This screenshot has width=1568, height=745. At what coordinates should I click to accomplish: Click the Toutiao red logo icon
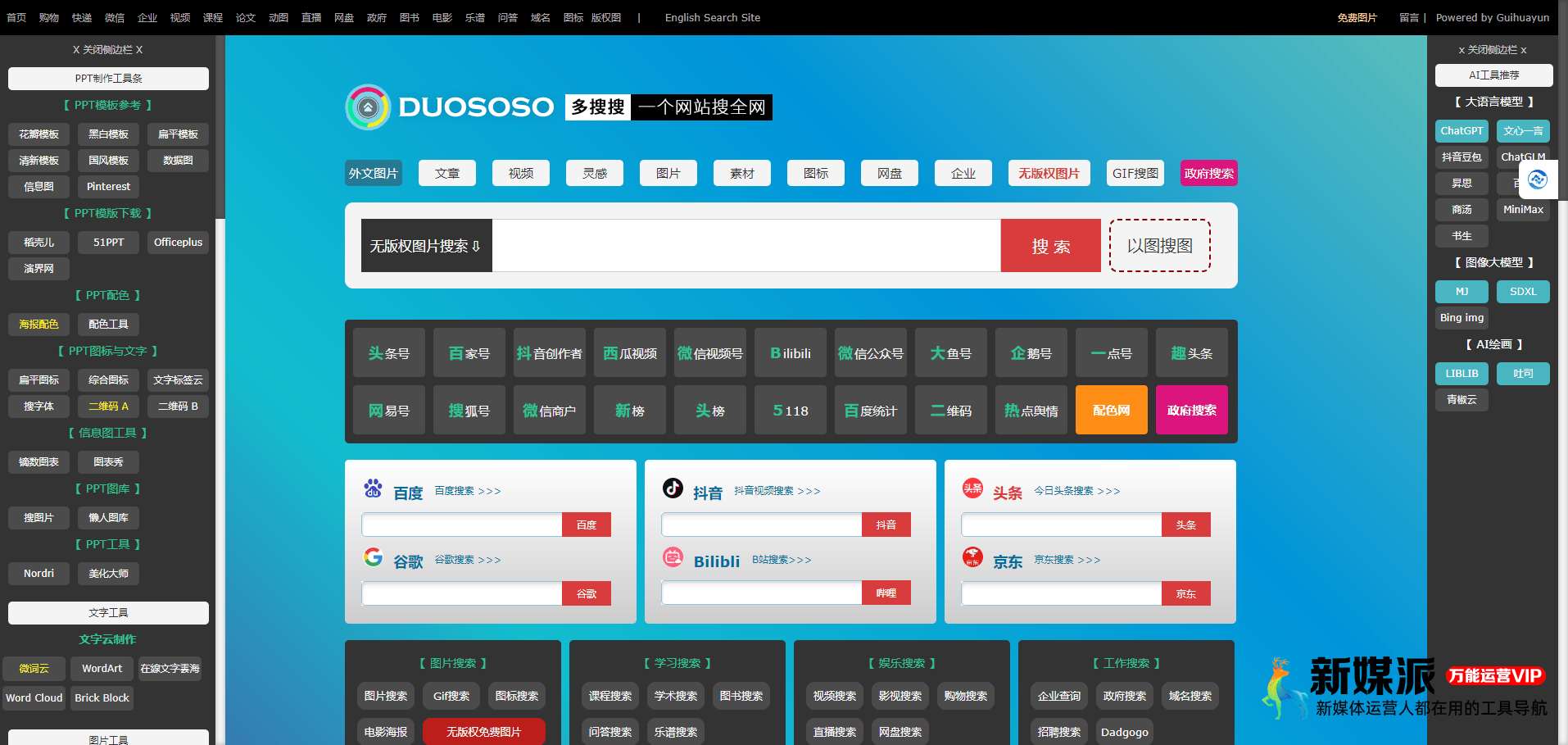(972, 488)
